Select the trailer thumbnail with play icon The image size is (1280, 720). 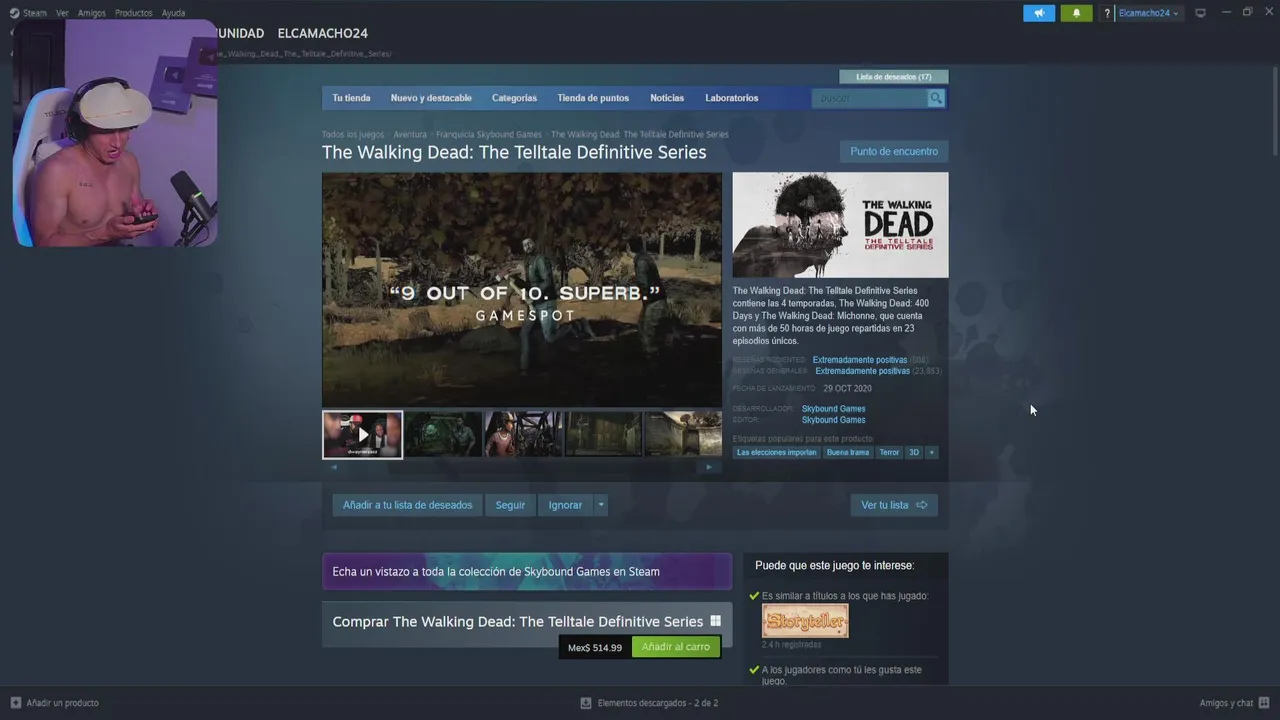tap(362, 434)
